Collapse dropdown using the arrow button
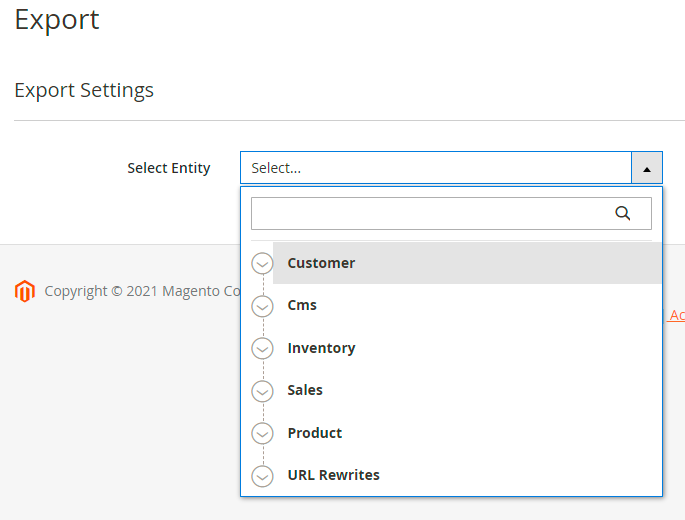The image size is (685, 520). pos(646,168)
